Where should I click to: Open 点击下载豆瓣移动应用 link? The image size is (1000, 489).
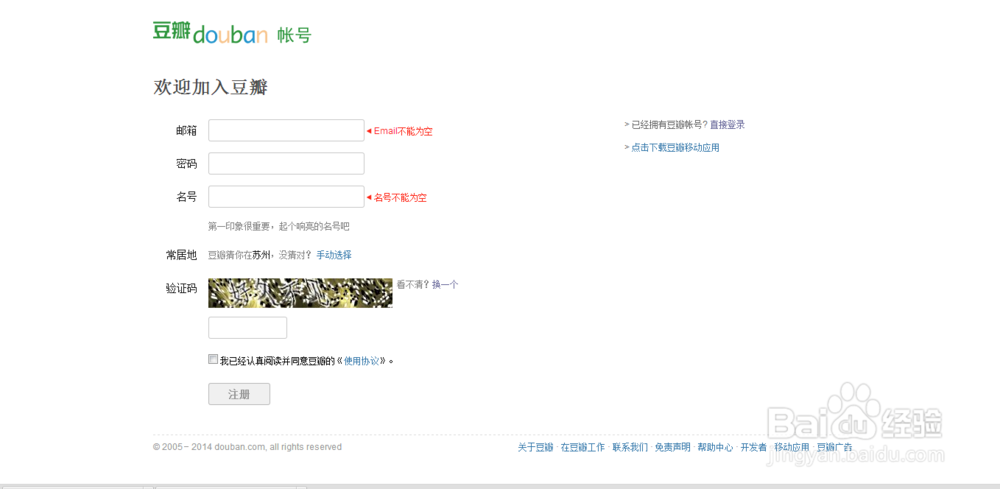click(675, 148)
